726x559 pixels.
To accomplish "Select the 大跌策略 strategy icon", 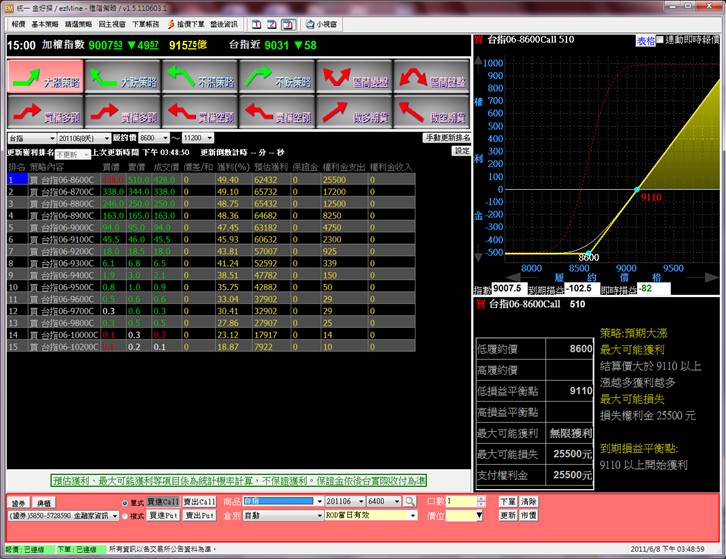I will click(121, 75).
